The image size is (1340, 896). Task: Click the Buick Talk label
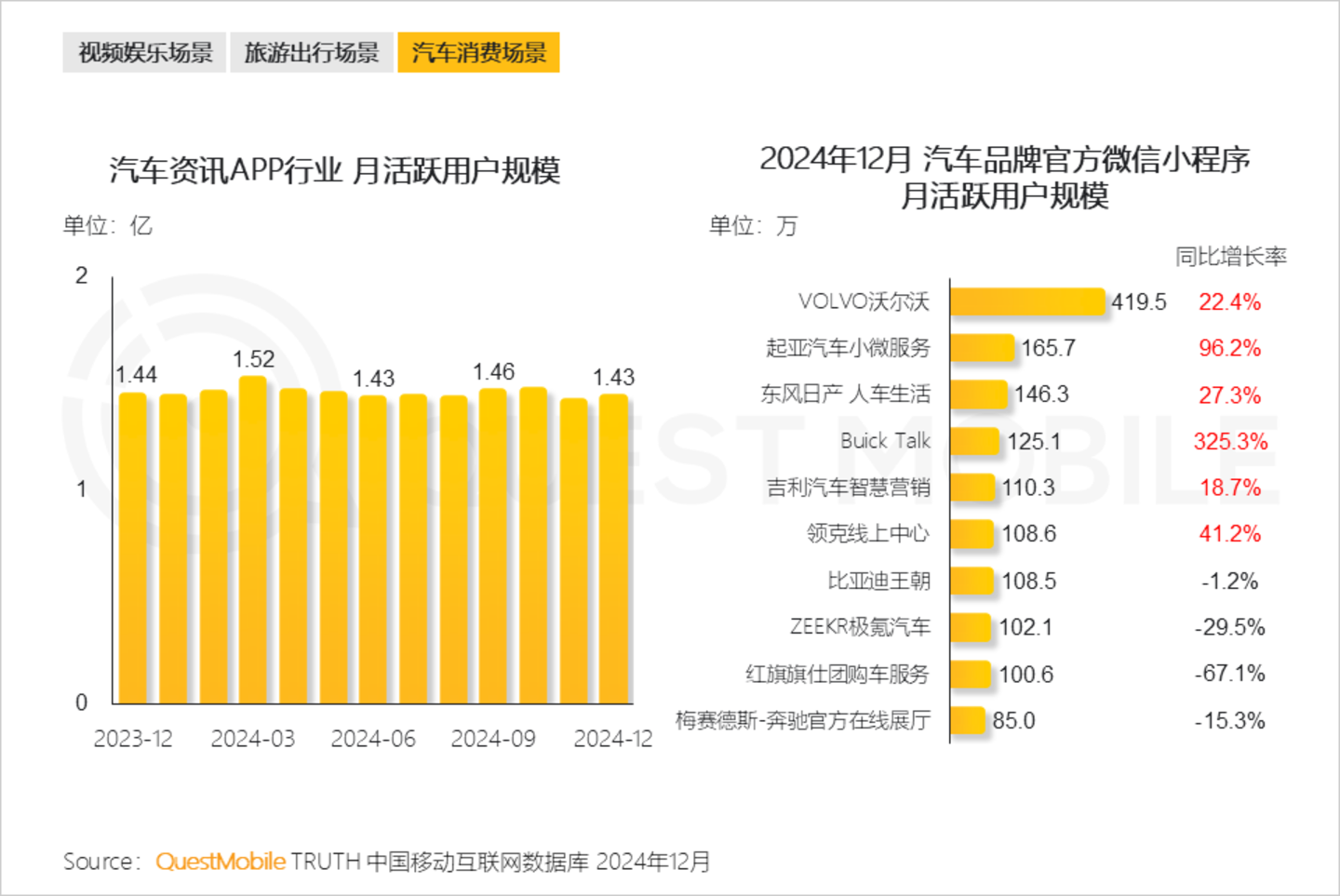click(884, 441)
